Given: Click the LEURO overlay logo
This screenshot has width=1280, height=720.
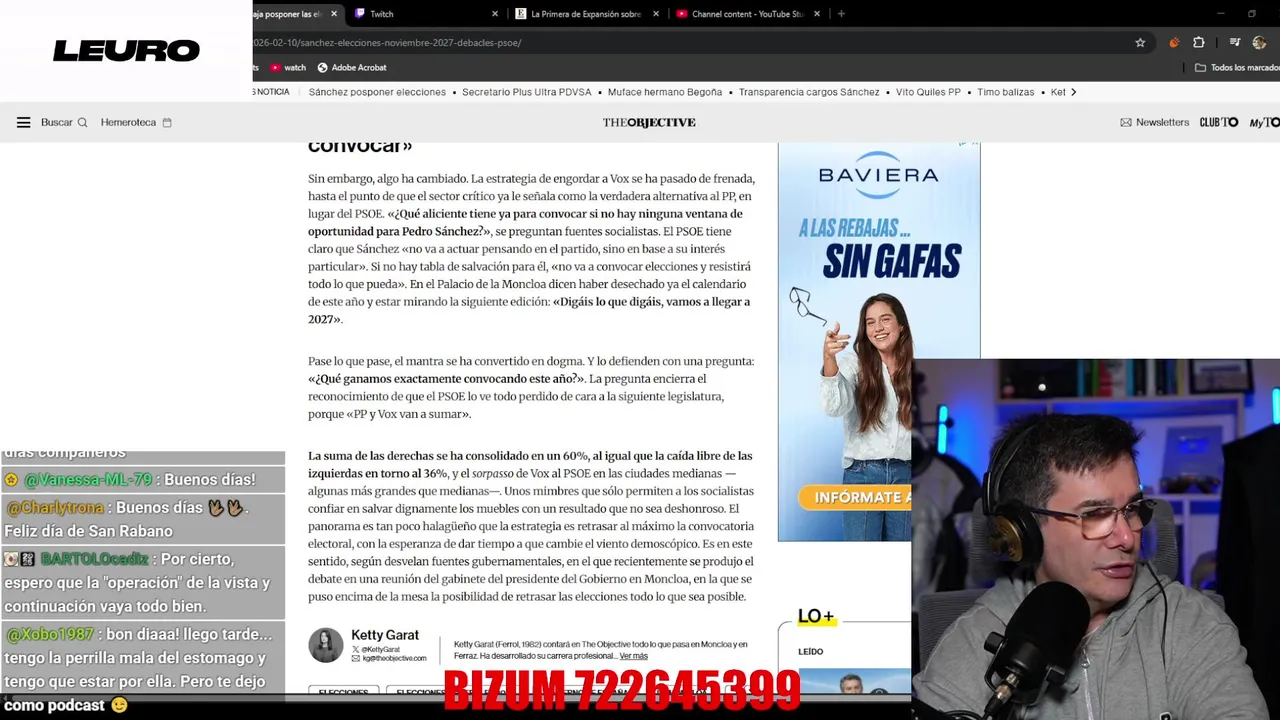Looking at the screenshot, I should coord(127,51).
